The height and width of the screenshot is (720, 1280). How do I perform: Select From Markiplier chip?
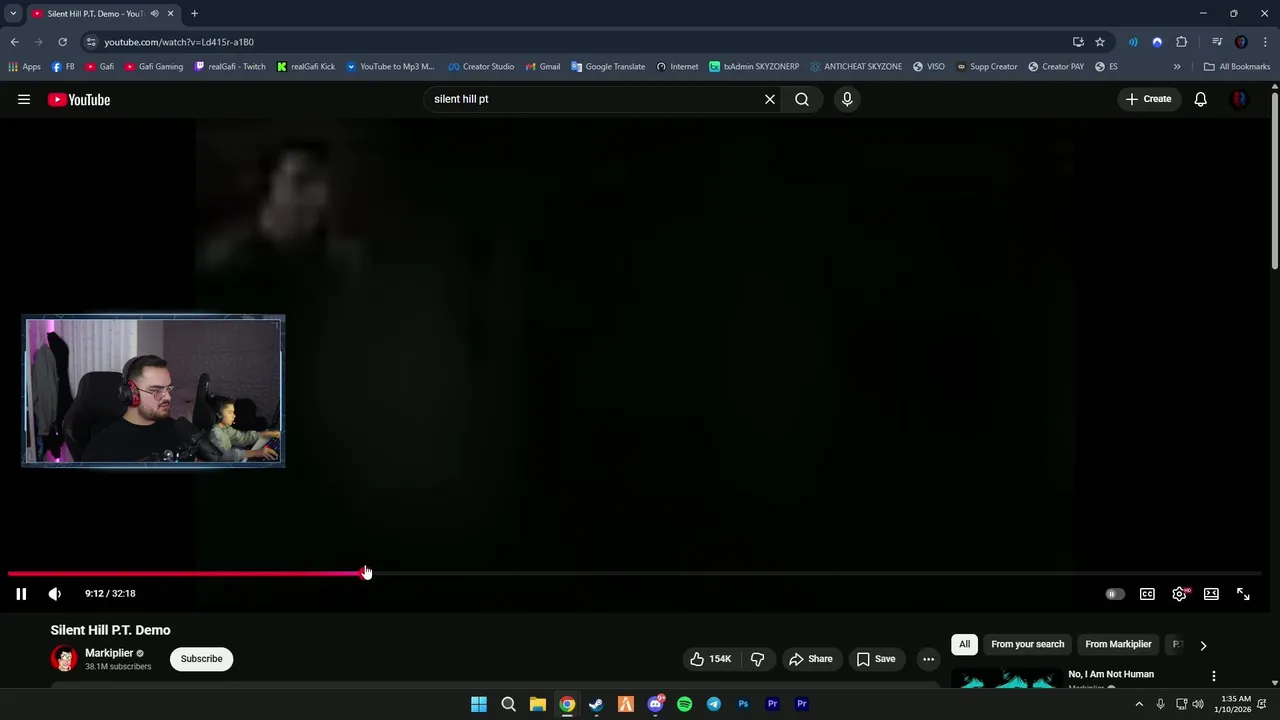click(1118, 644)
